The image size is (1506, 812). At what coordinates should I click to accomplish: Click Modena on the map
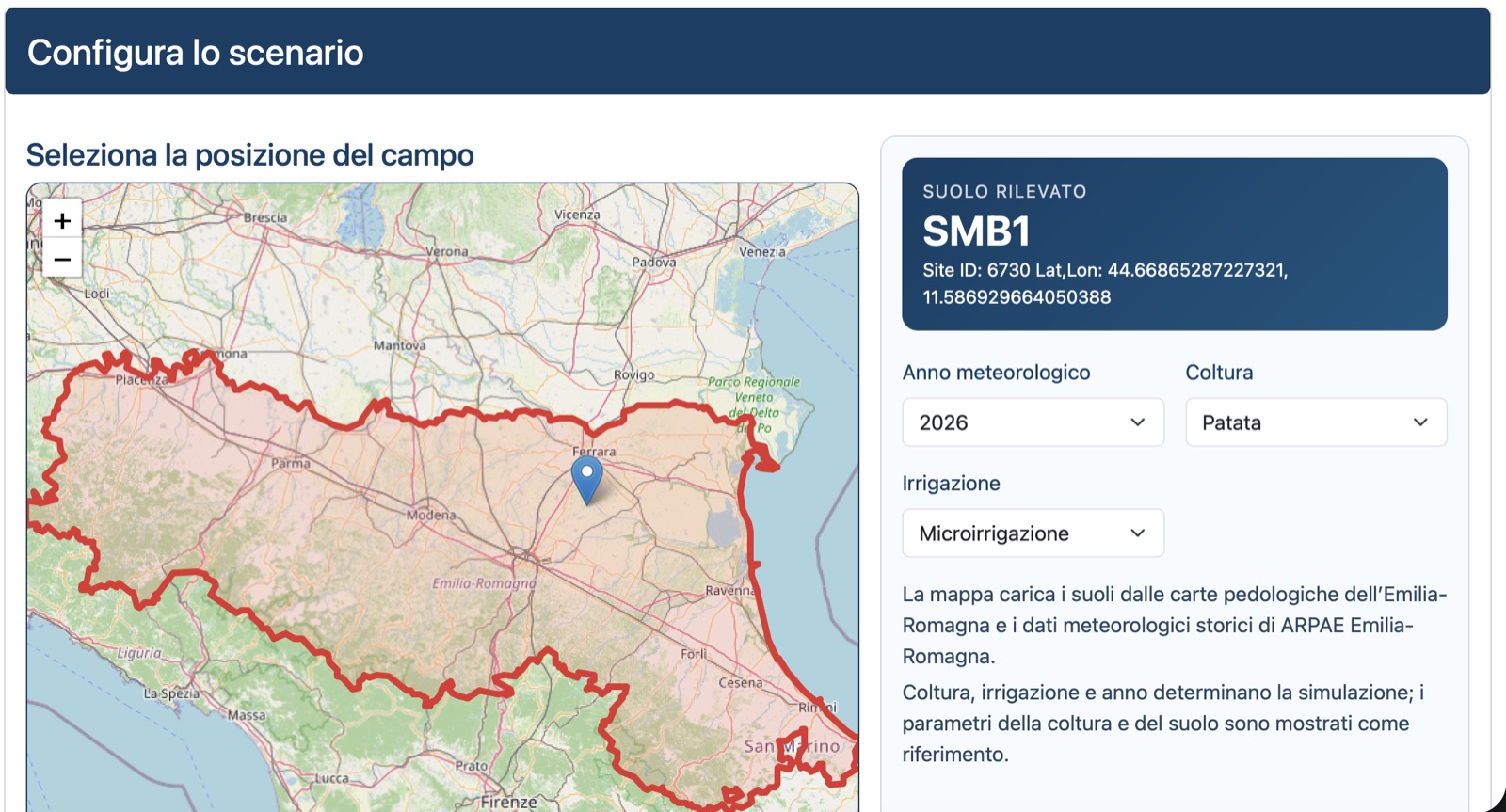(431, 515)
